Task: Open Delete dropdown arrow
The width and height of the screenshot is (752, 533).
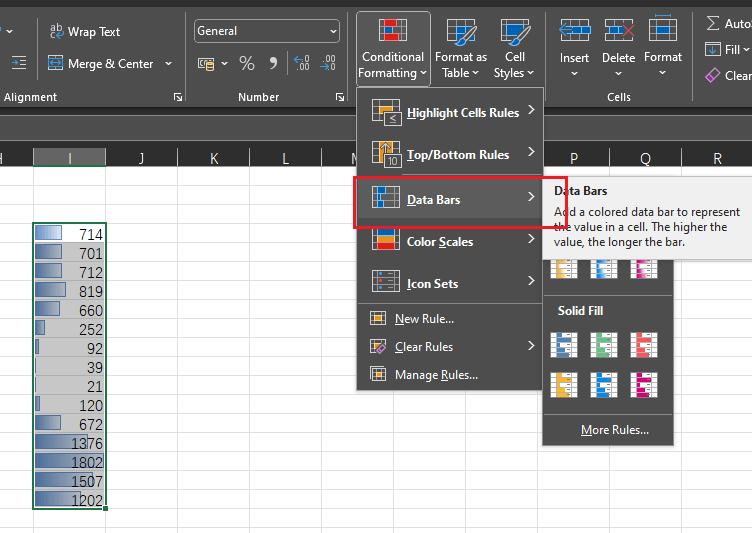Action: coord(618,73)
